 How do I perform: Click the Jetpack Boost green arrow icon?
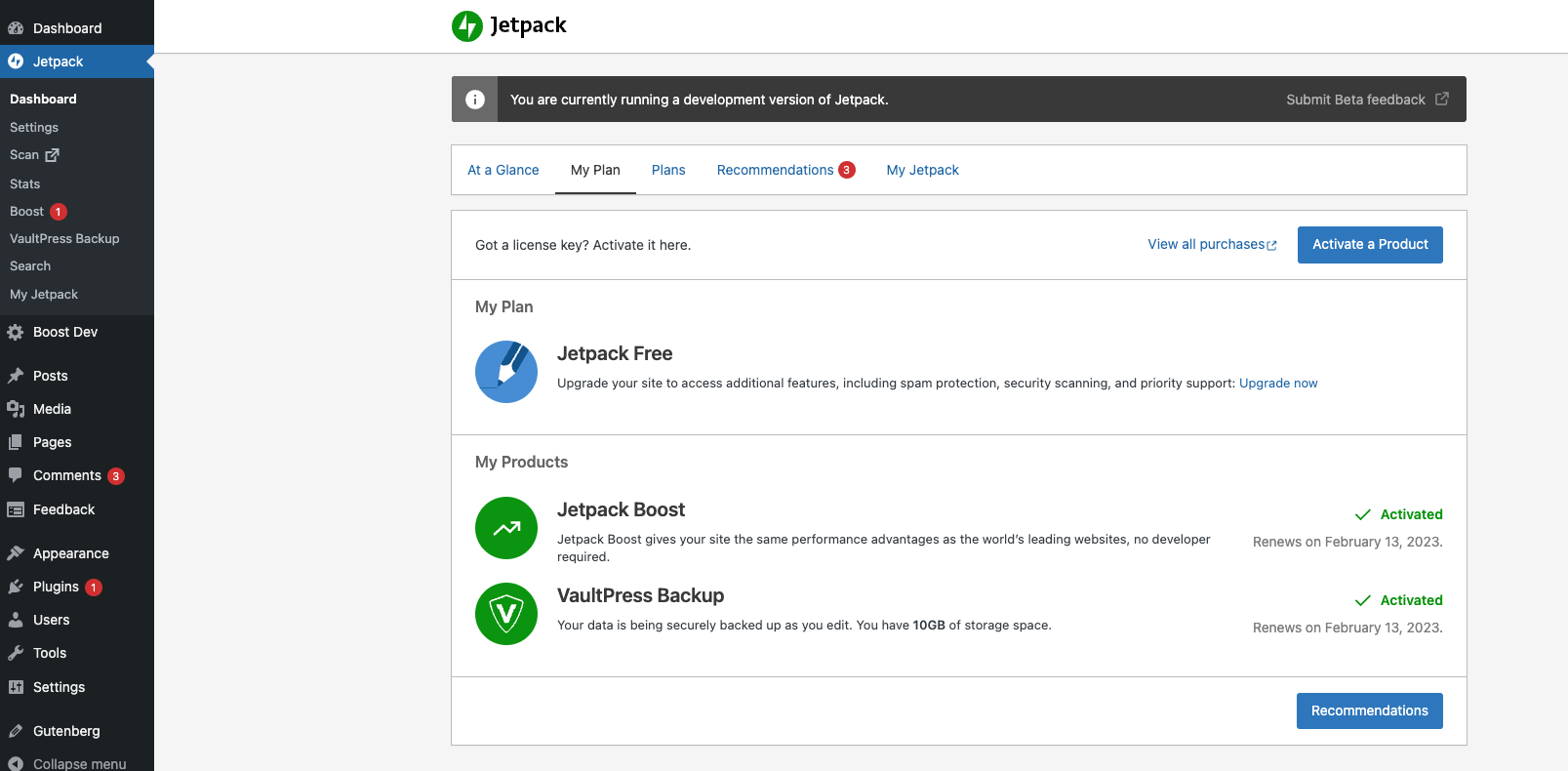click(506, 528)
